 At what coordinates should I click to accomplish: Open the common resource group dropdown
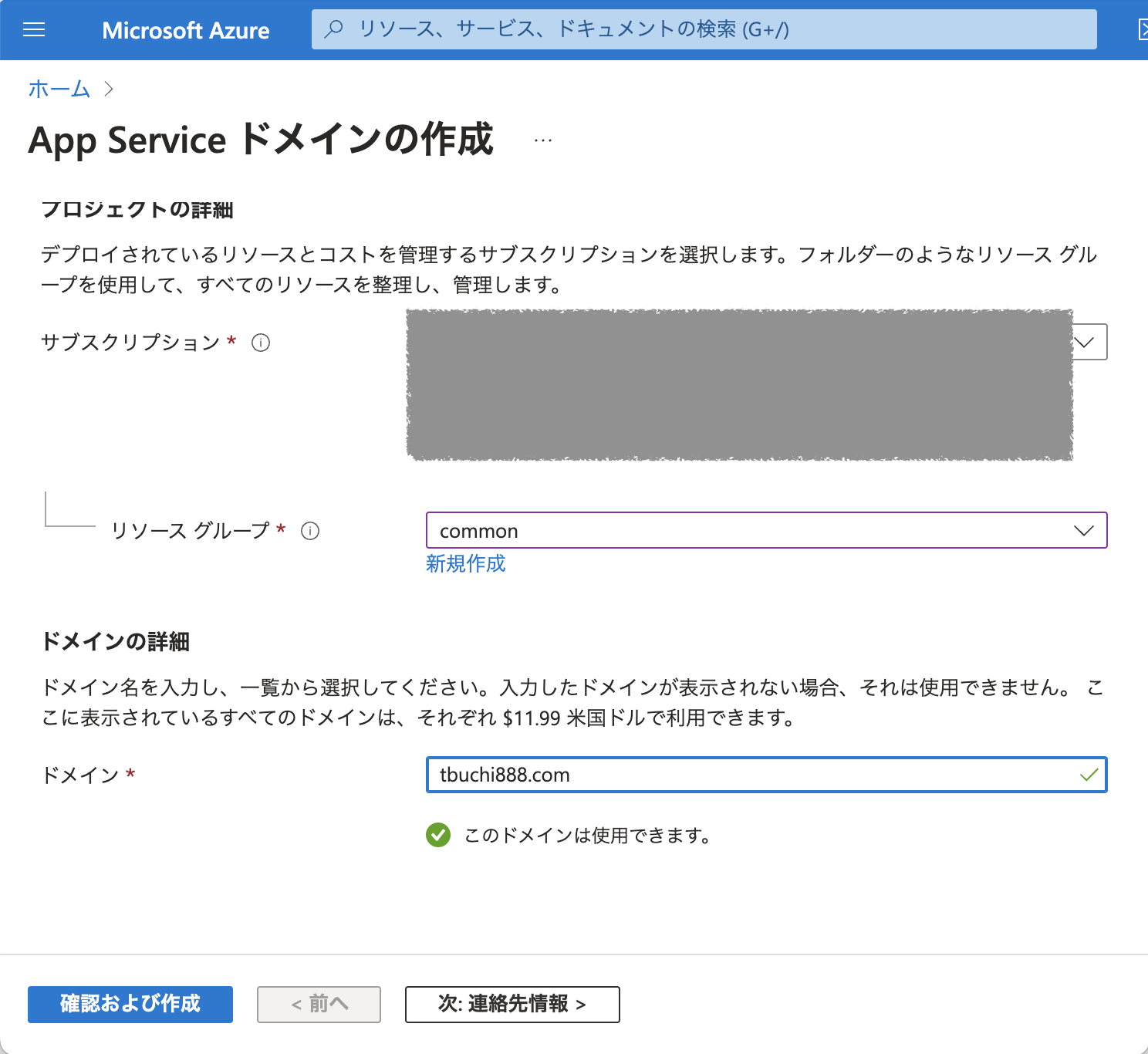[x=767, y=530]
